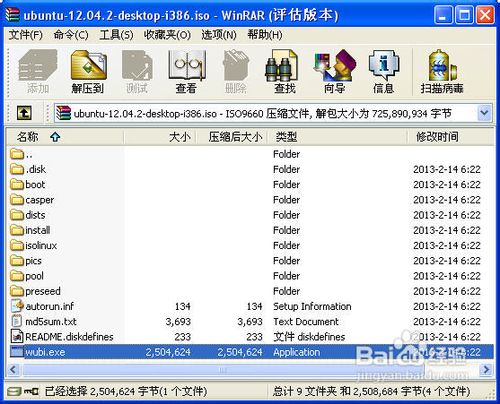
Task: Open the 文件(F) menu
Action: click(26, 35)
